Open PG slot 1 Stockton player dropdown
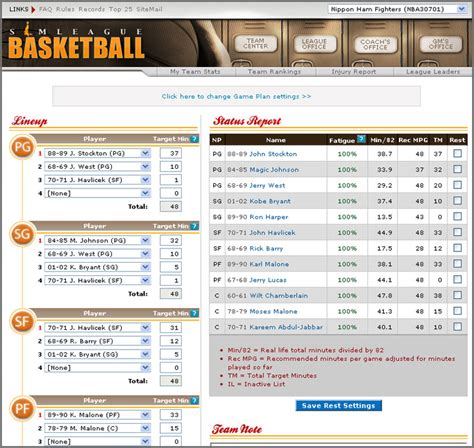Viewport: 474px width, 448px height. 97,153
